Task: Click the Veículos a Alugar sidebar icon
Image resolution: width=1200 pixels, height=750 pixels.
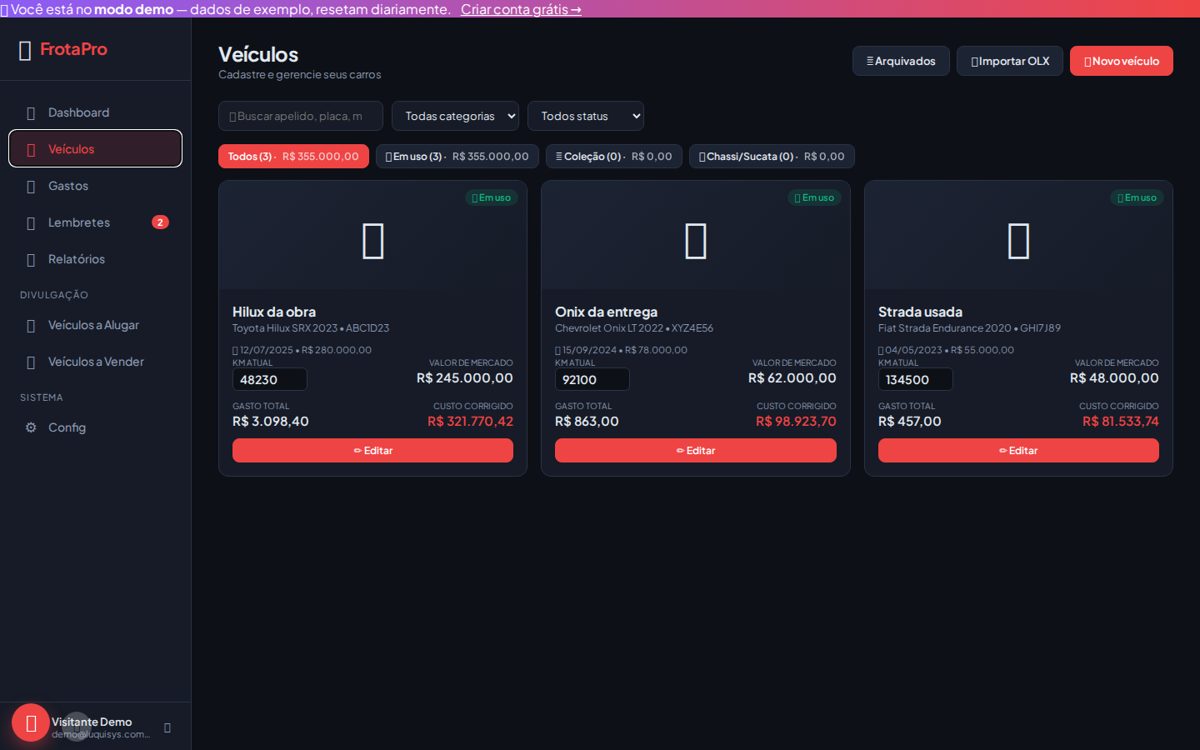Action: pyautogui.click(x=31, y=325)
